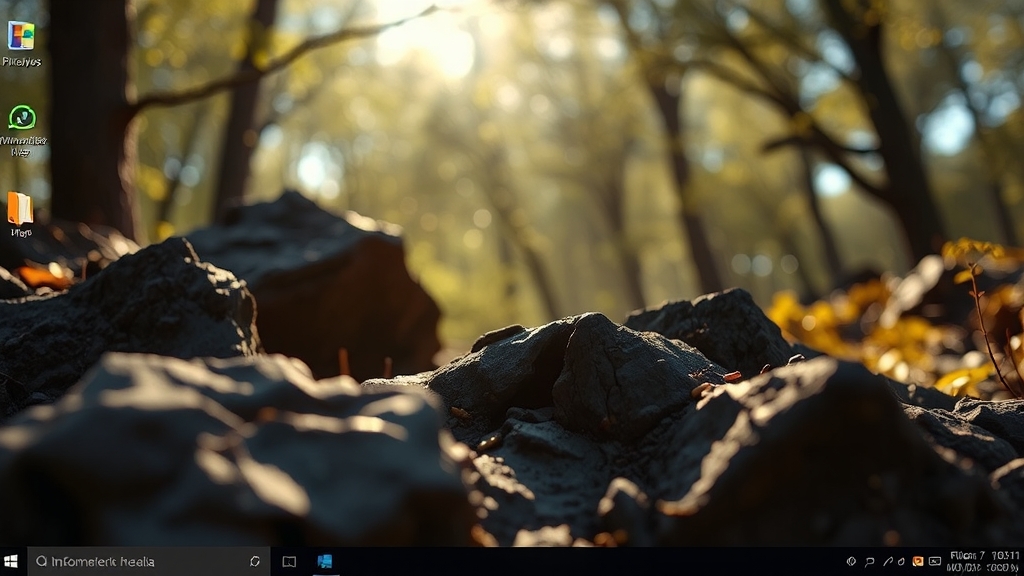Open the touch keyboard tray icon
The width and height of the screenshot is (1024, 576).
(934, 561)
